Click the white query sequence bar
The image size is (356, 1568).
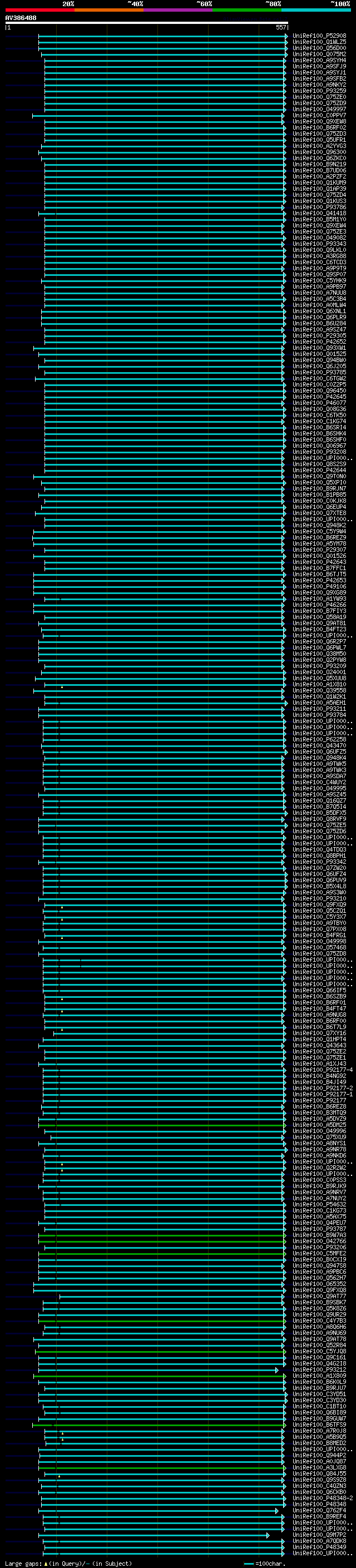point(147,22)
